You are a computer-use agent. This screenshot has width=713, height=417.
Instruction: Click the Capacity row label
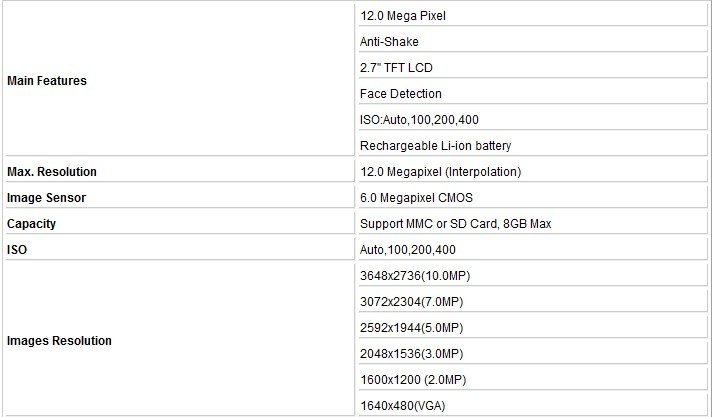(x=32, y=224)
